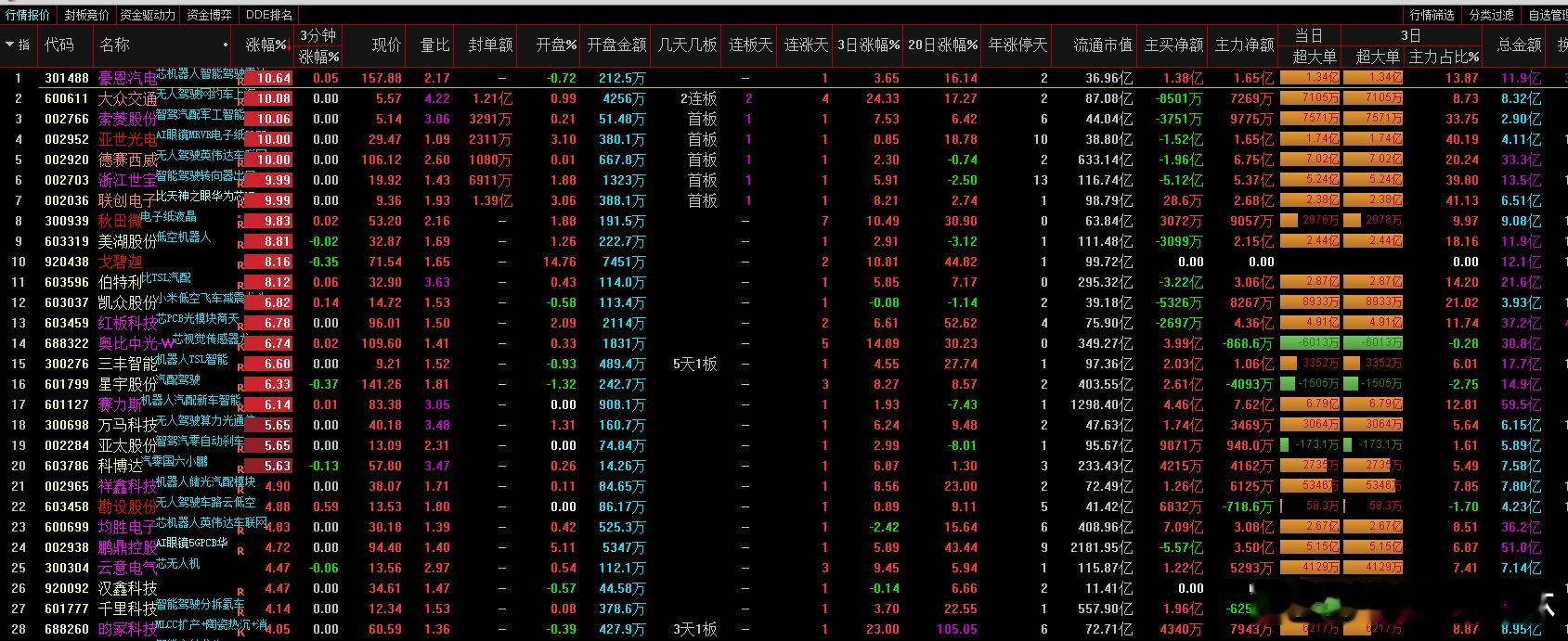This screenshot has width=1568, height=641.
Task: Sort by the 20日涨幅% column header
Action: [x=942, y=45]
